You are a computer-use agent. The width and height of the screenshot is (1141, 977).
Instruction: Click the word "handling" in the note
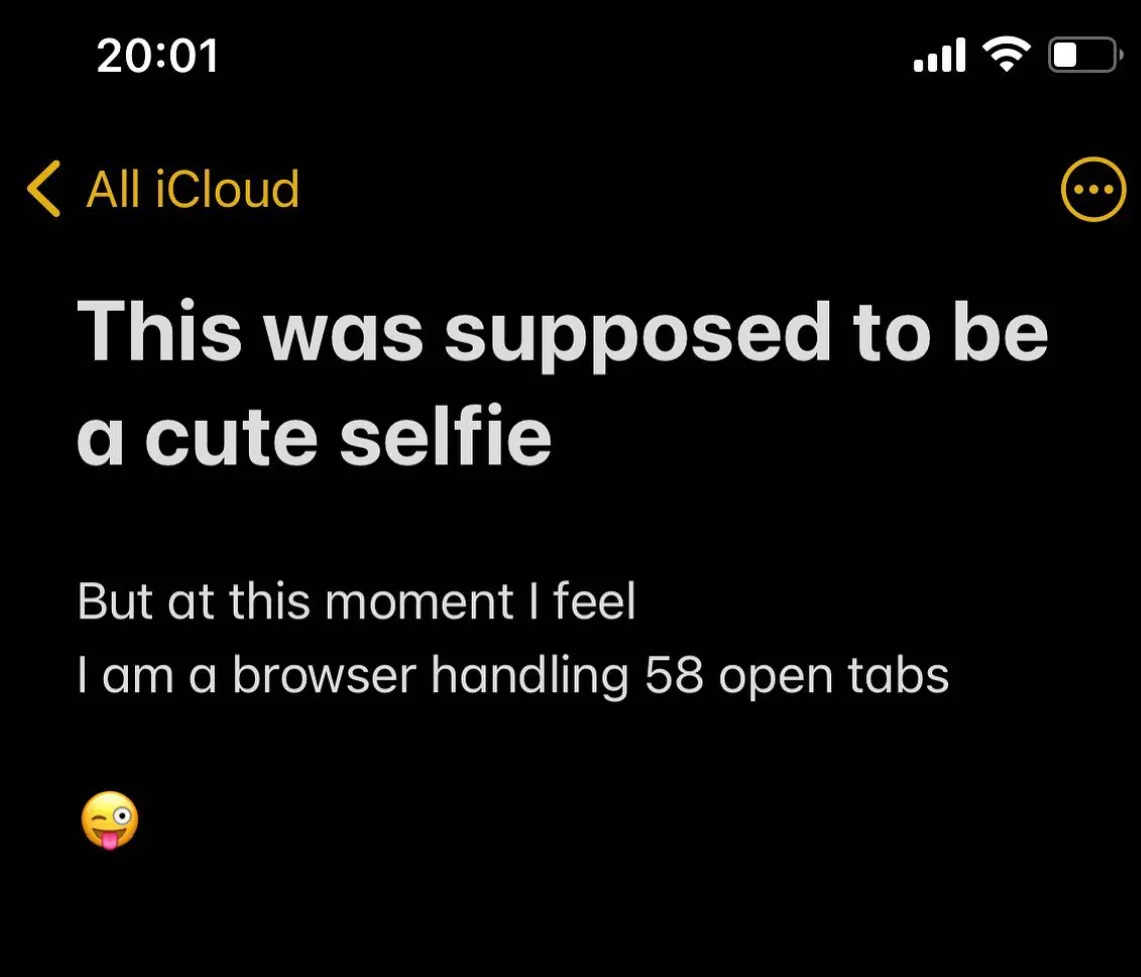pos(530,677)
